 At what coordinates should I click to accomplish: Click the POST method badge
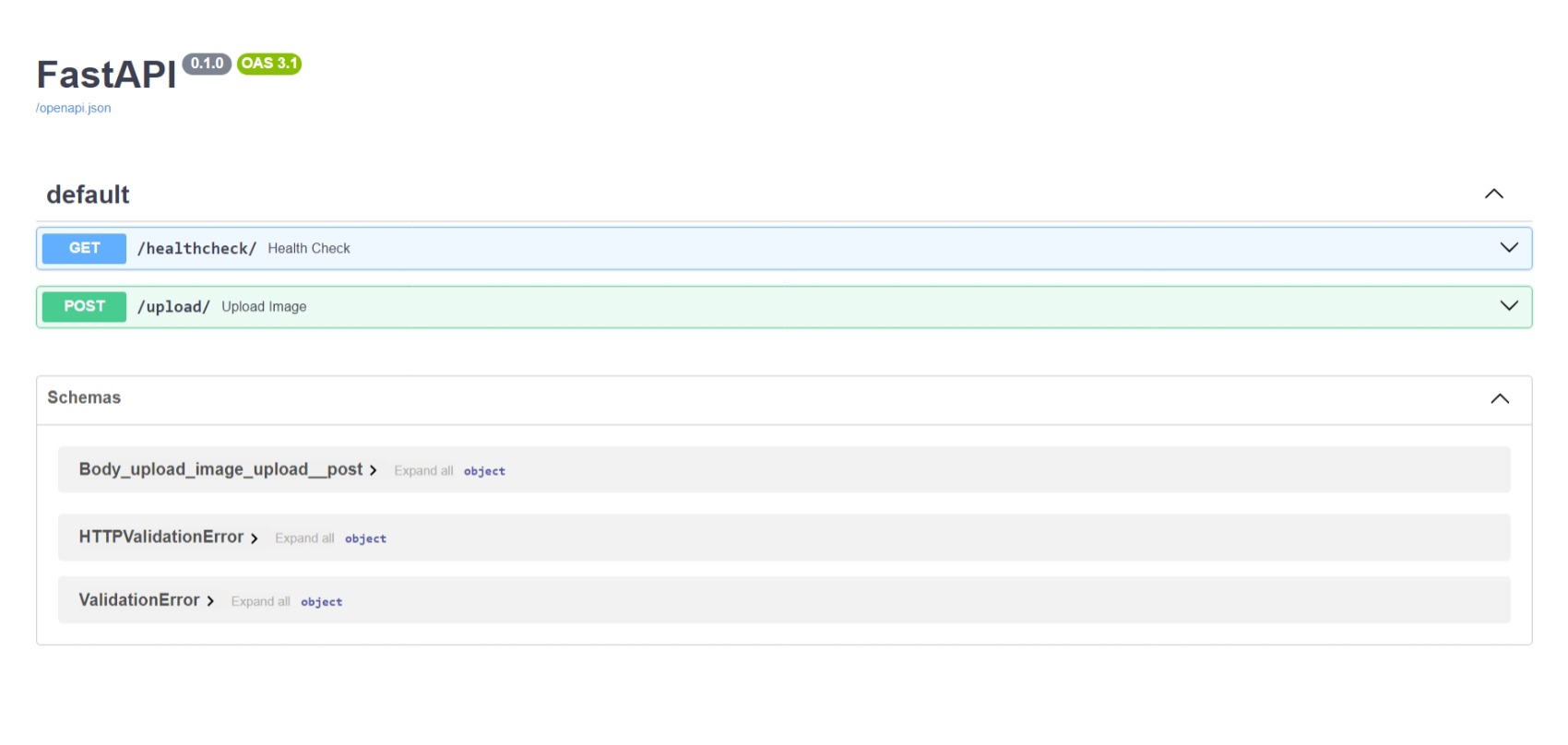[x=84, y=306]
